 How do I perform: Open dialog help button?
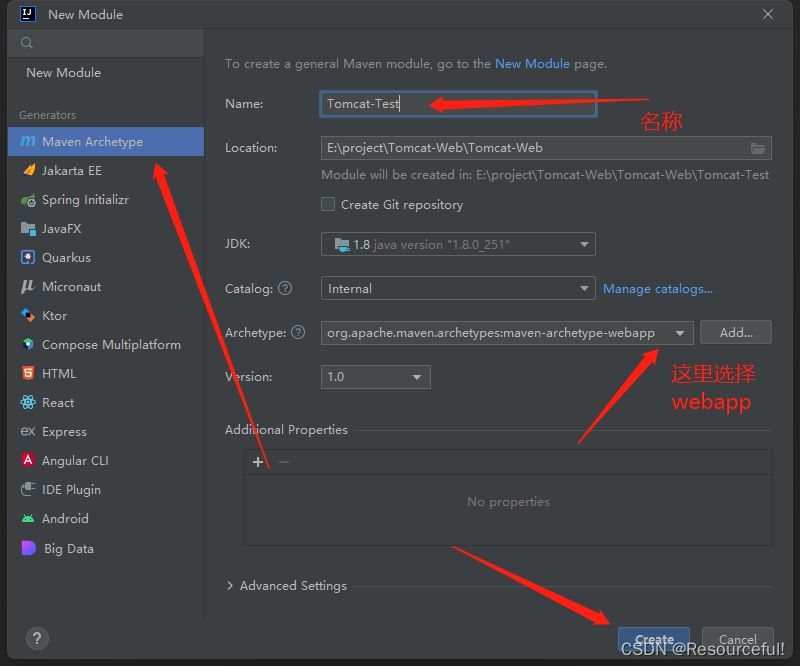37,638
